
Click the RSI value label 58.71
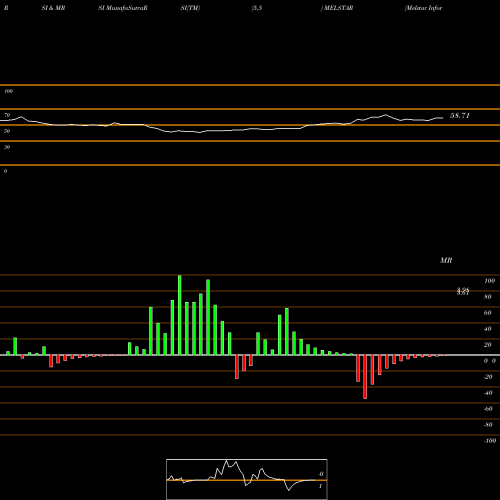click(460, 116)
